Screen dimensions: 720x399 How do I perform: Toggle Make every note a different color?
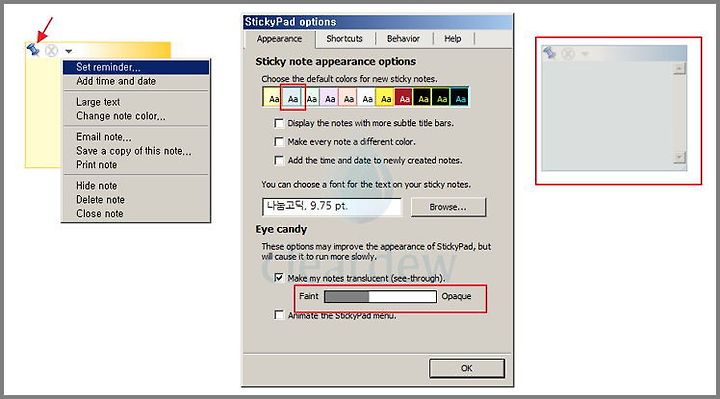point(279,141)
